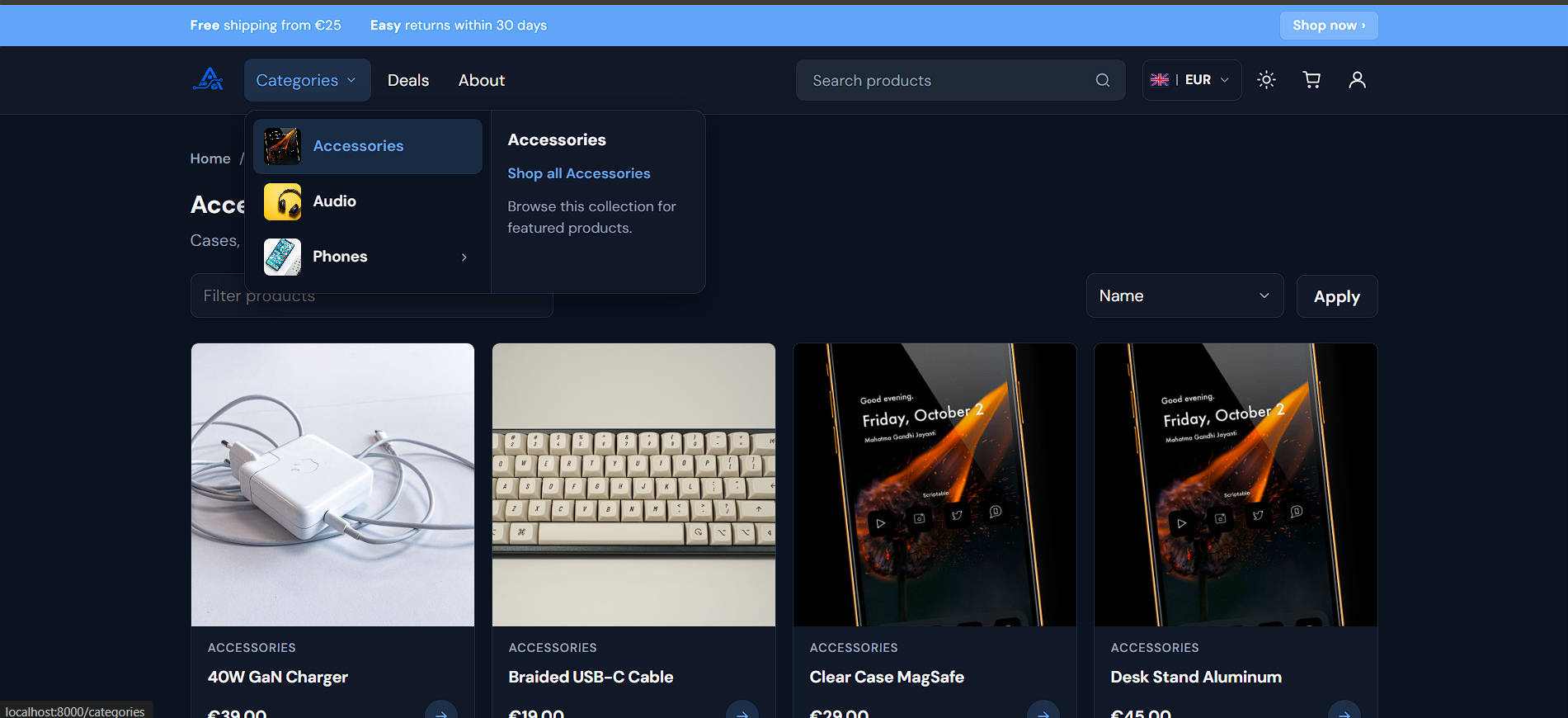The image size is (1568, 718).
Task: Select Phones in the categories menu
Action: (368, 257)
